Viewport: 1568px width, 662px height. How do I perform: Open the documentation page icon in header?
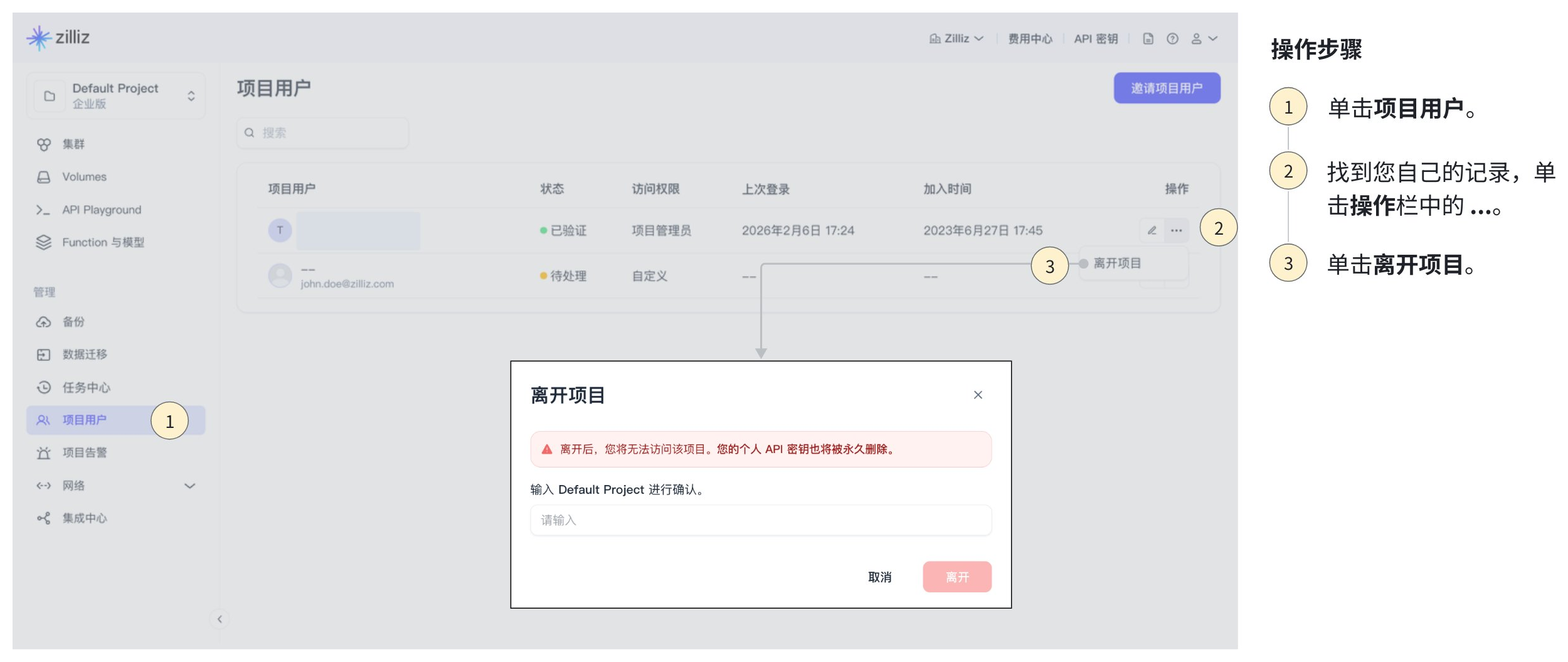pyautogui.click(x=1148, y=39)
